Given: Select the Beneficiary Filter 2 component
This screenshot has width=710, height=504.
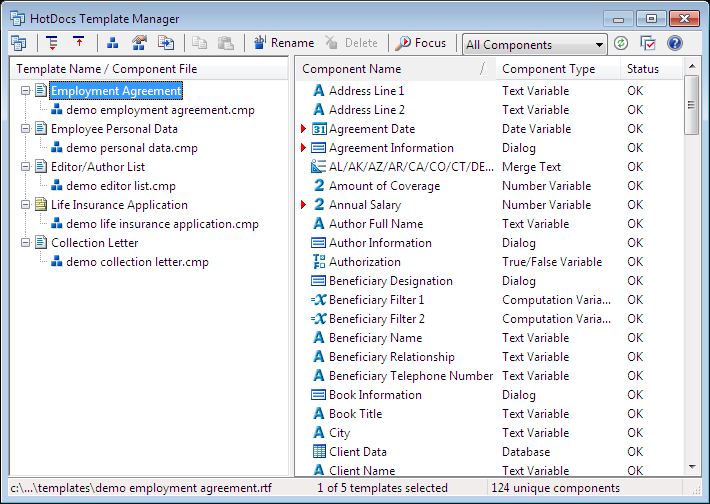Looking at the screenshot, I should point(377,319).
